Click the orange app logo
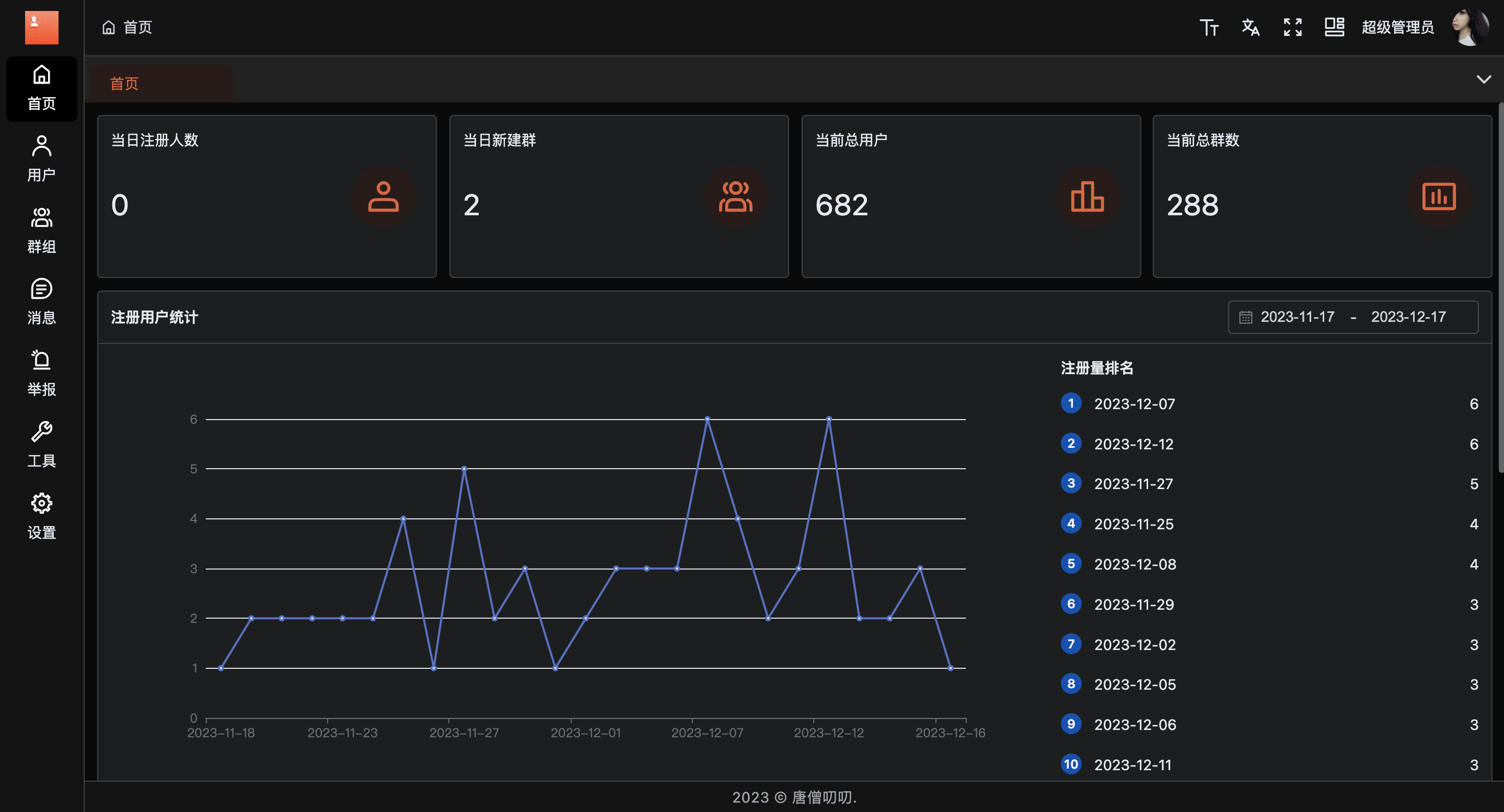1504x812 pixels. point(41,28)
